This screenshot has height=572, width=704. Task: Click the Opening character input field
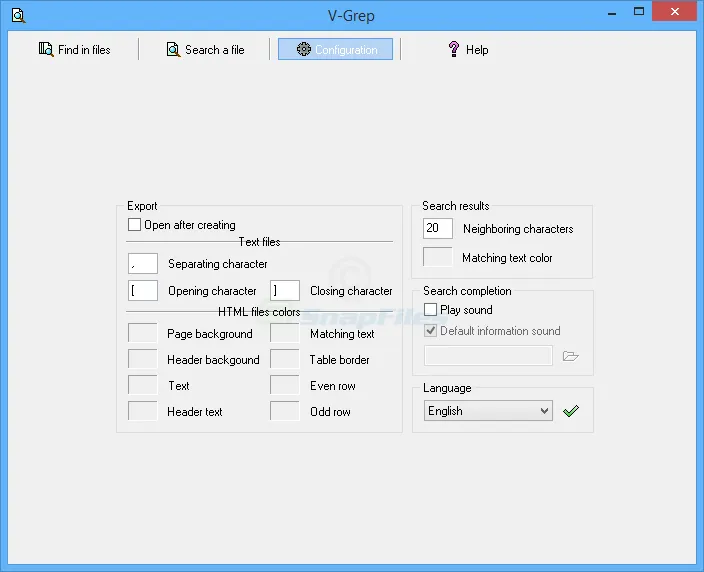point(143,290)
